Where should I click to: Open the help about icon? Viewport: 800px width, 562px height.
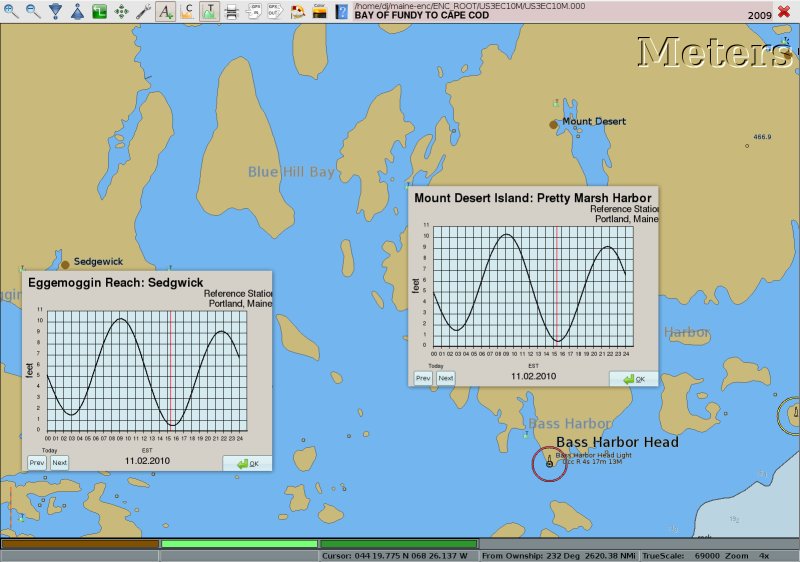[x=342, y=12]
